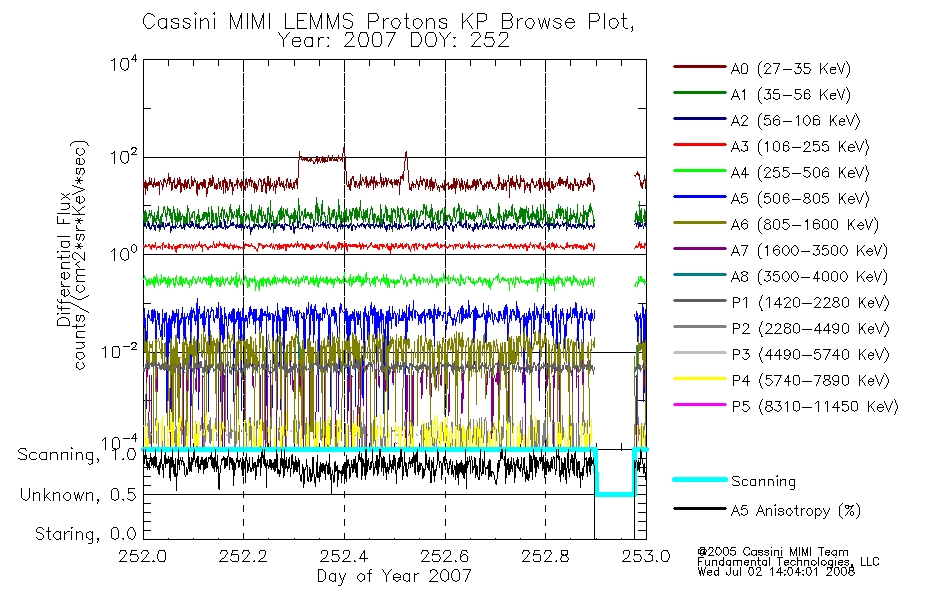
Task: Click the 252.4 x-axis tick label
Action: pos(344,556)
